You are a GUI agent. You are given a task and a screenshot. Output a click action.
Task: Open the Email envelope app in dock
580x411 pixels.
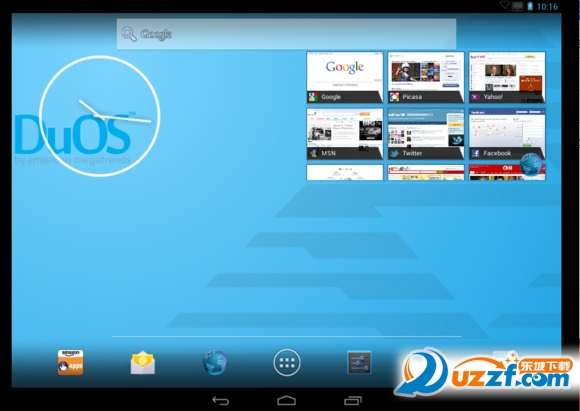(143, 363)
